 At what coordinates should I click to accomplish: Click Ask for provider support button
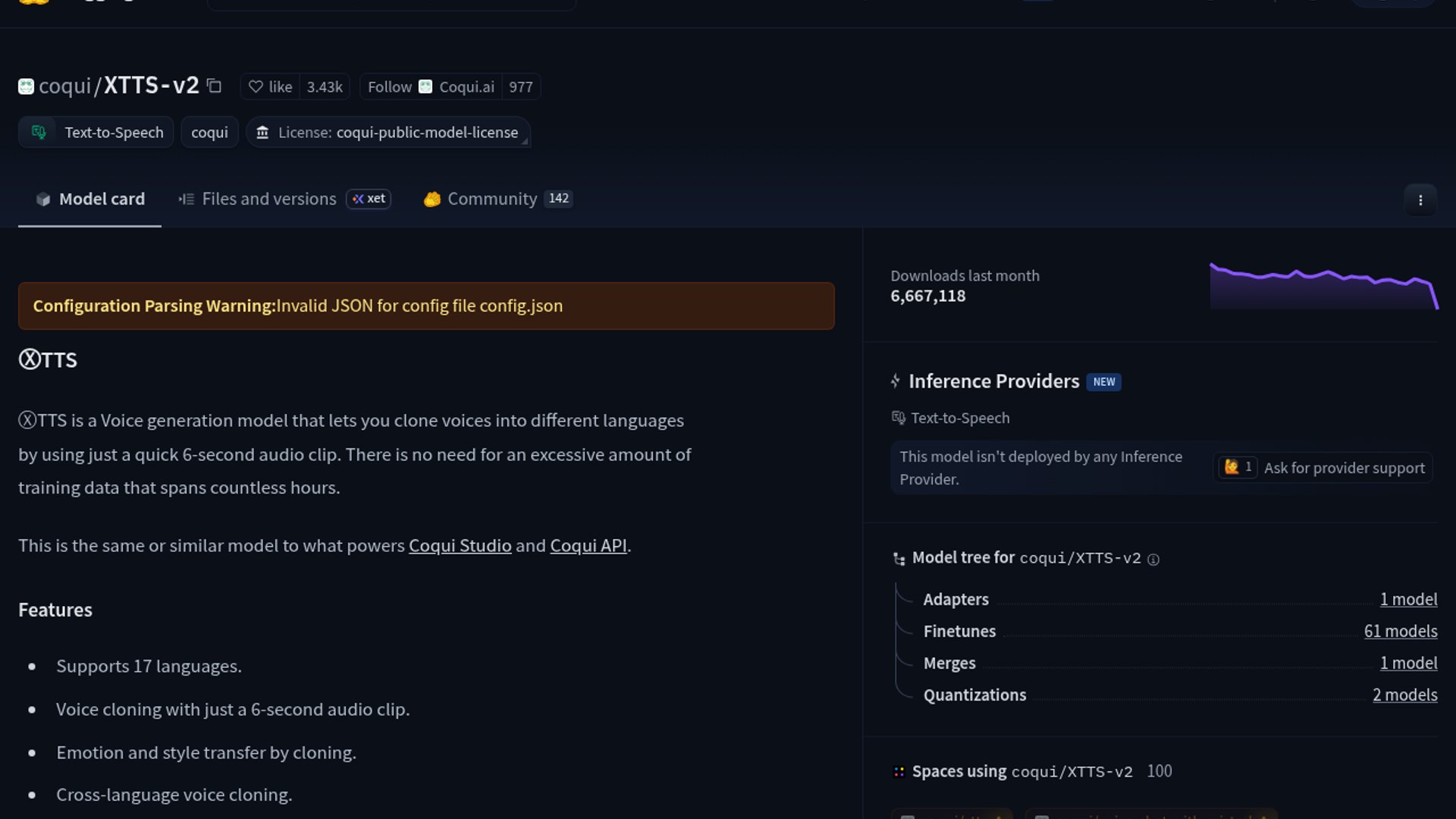pos(1344,468)
